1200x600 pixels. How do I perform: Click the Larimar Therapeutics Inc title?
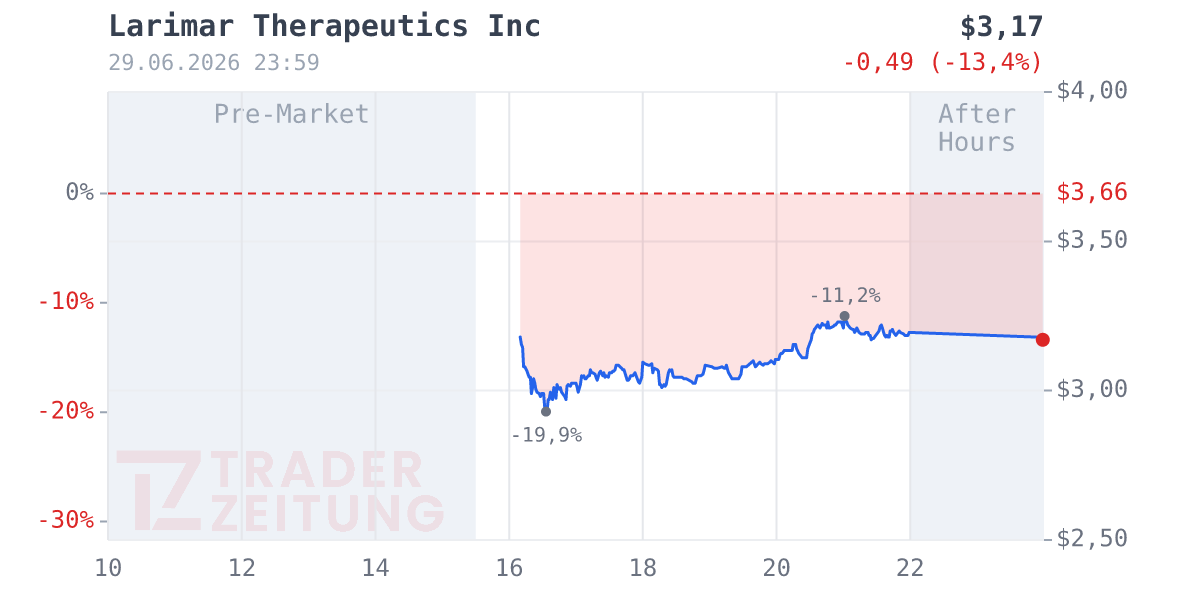pyautogui.click(x=325, y=26)
